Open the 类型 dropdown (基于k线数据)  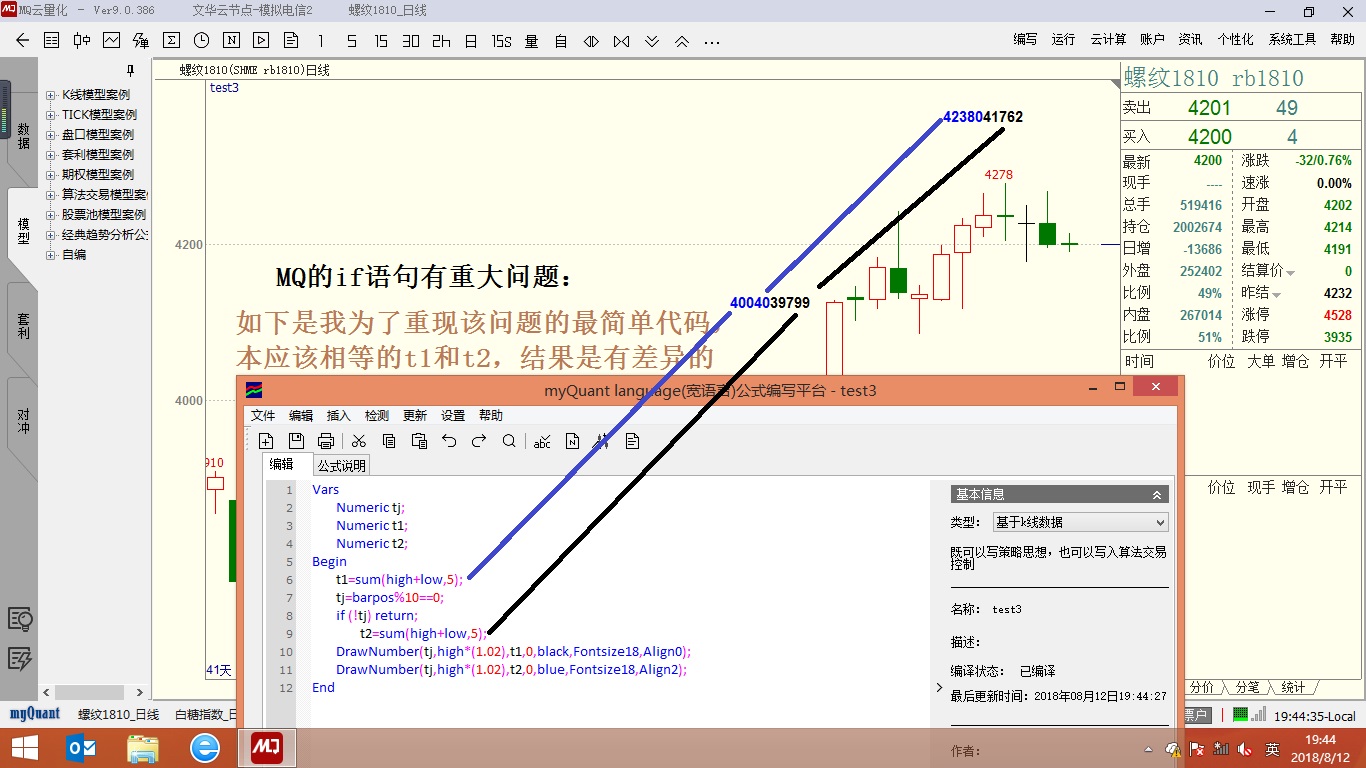point(1079,522)
